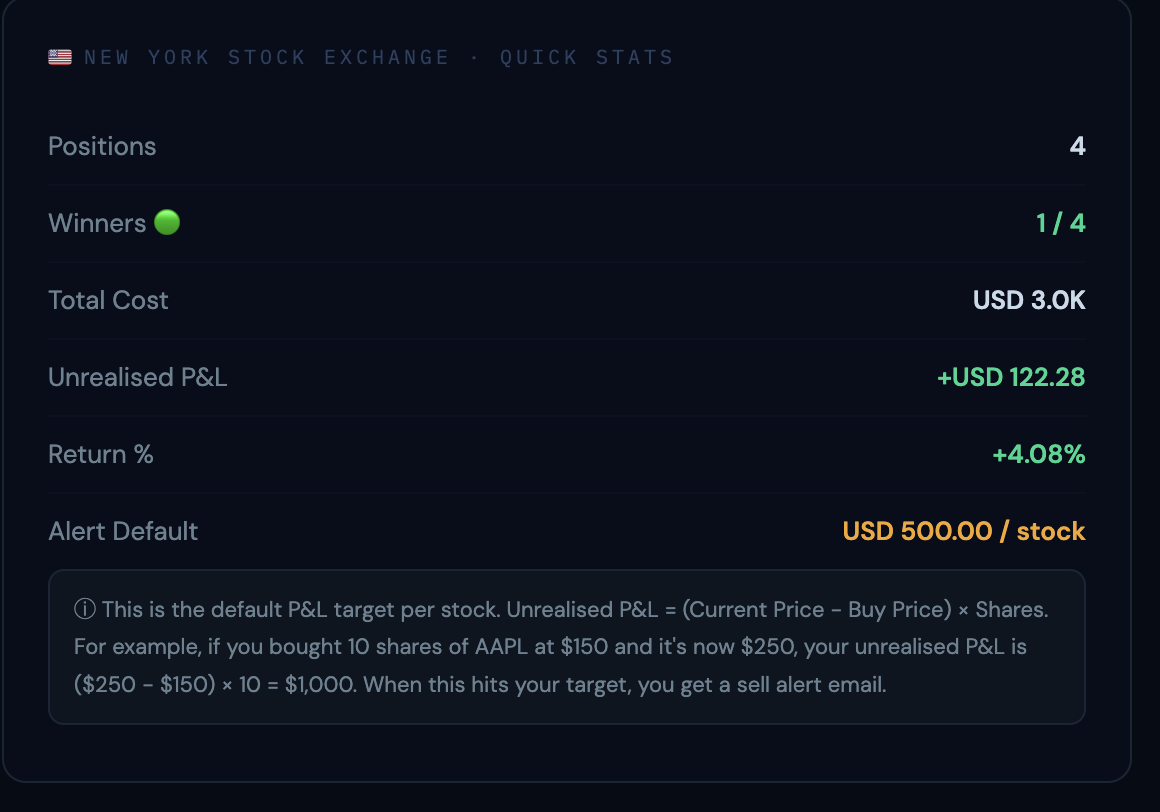Select the 1 / 4 winners value
Image resolution: width=1160 pixels, height=812 pixels.
[x=1060, y=223]
